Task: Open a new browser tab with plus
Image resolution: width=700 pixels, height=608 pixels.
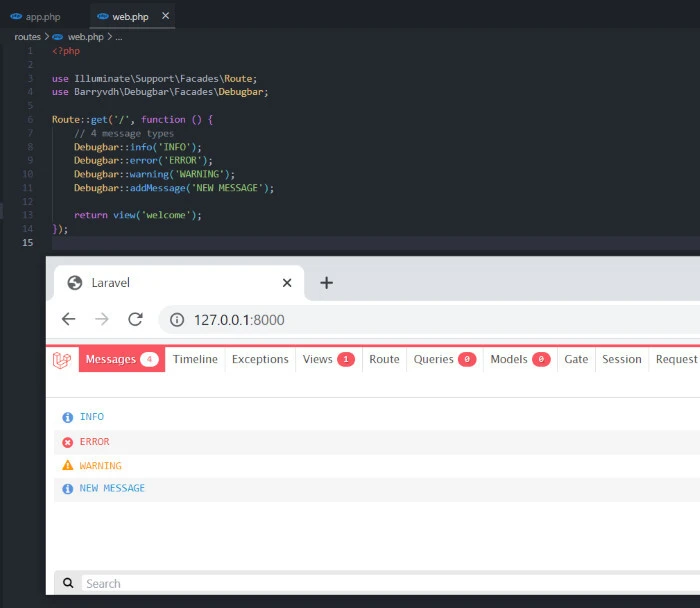Action: [326, 283]
